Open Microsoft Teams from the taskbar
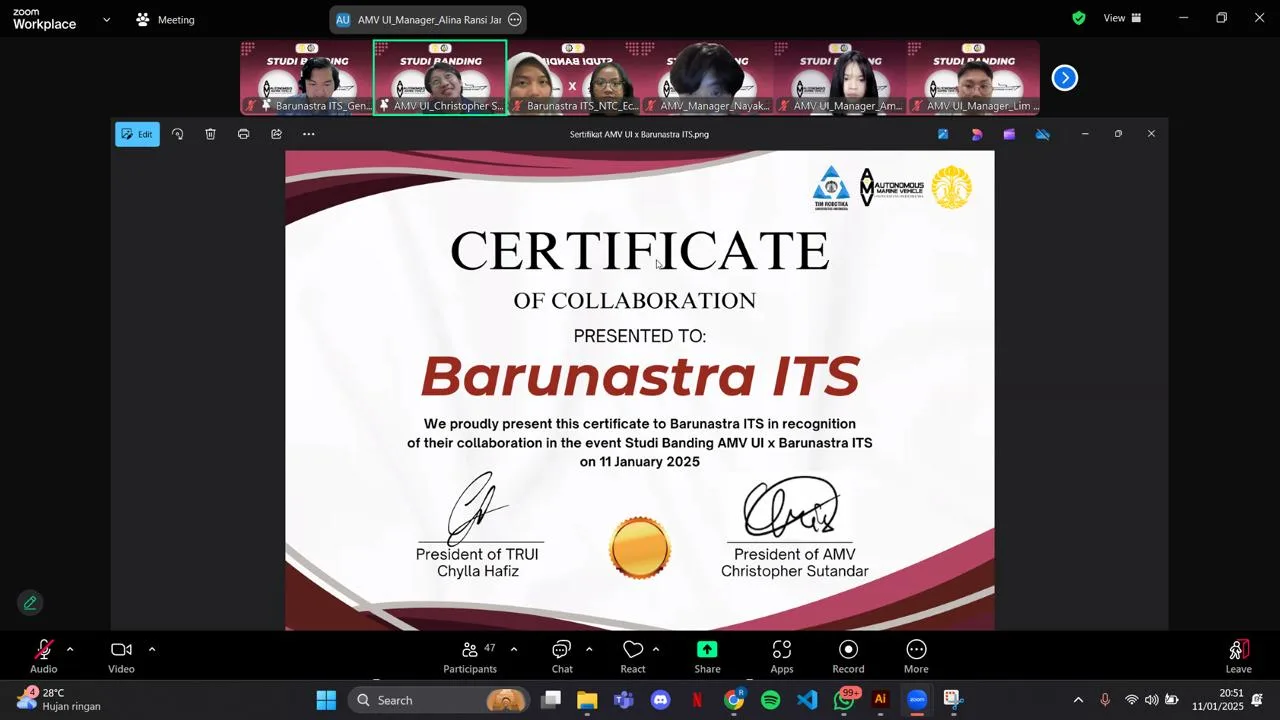The image size is (1280, 720). [x=624, y=700]
